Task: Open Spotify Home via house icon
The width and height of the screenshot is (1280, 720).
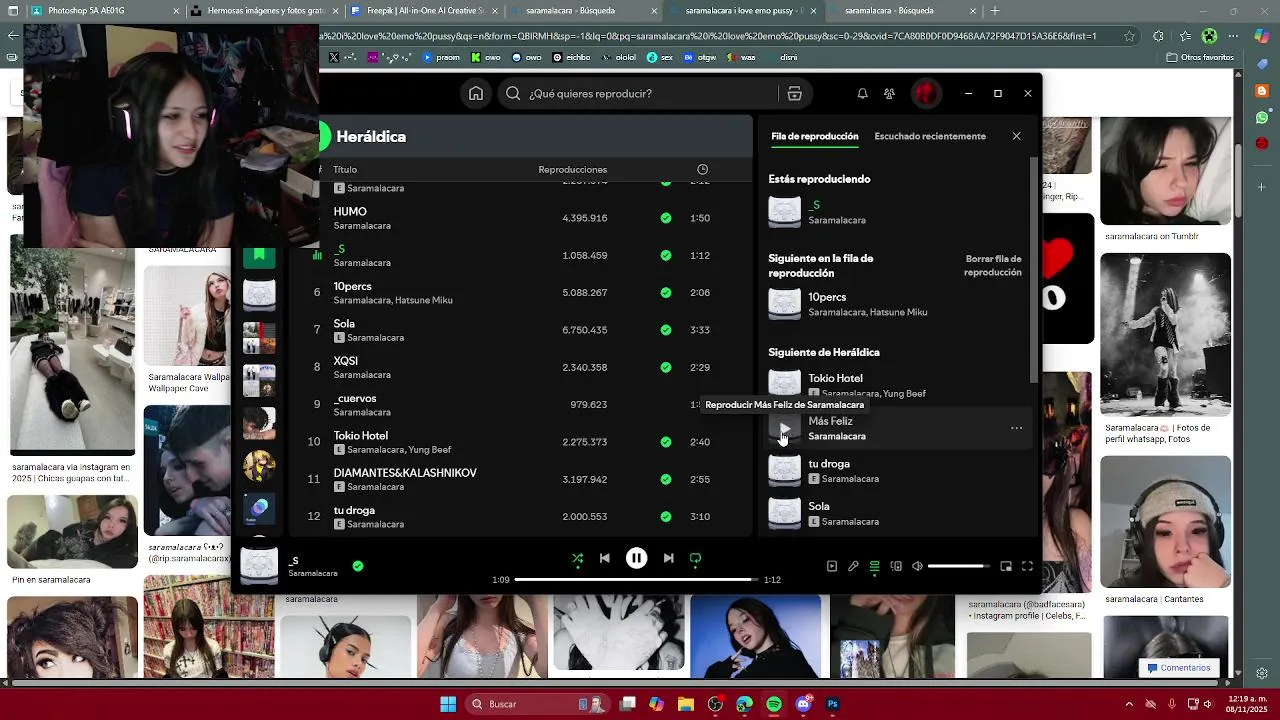Action: (476, 93)
